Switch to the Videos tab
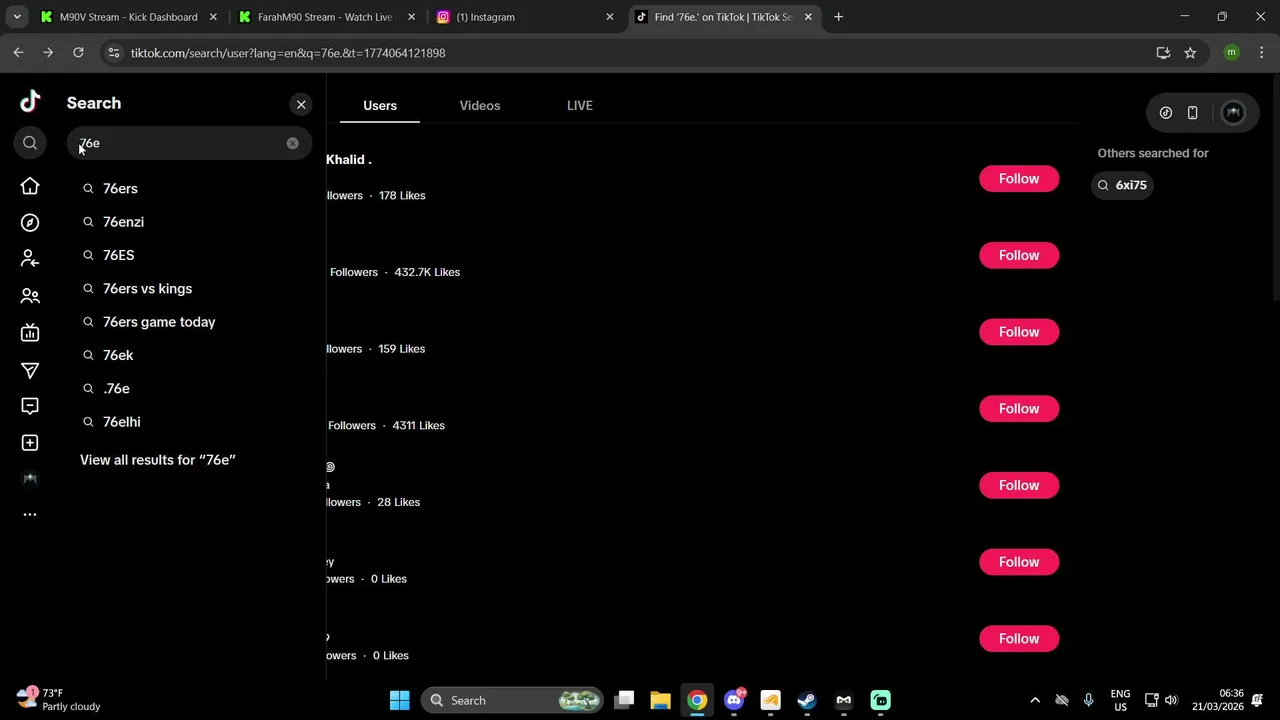1280x720 pixels. [480, 105]
